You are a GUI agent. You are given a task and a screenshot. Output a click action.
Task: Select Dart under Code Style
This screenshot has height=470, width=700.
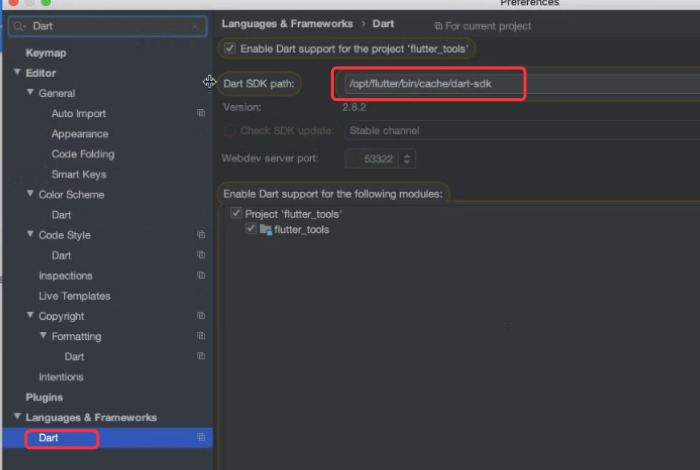tap(61, 255)
